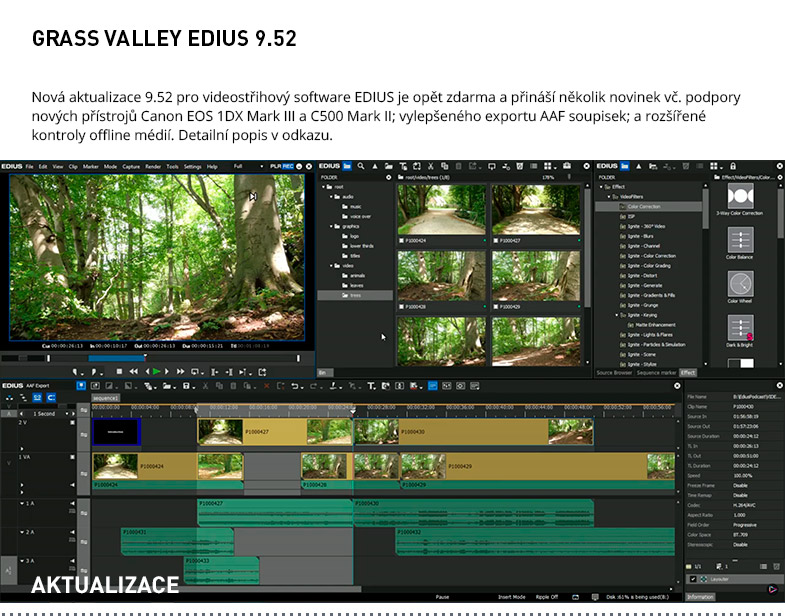Click the Play button in the player
Screen dimensions: 785x616
coord(157,372)
